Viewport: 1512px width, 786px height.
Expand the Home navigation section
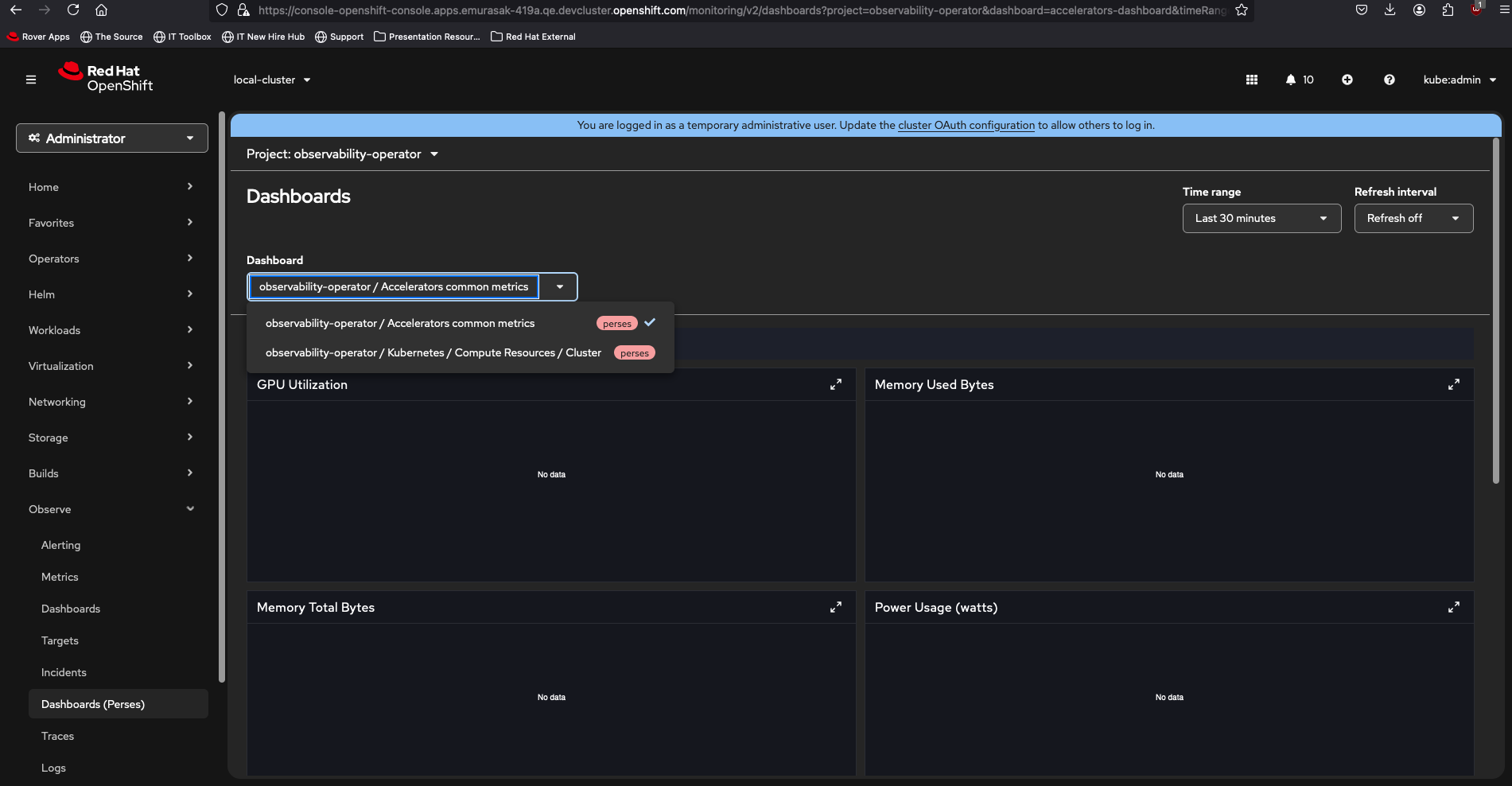(111, 187)
